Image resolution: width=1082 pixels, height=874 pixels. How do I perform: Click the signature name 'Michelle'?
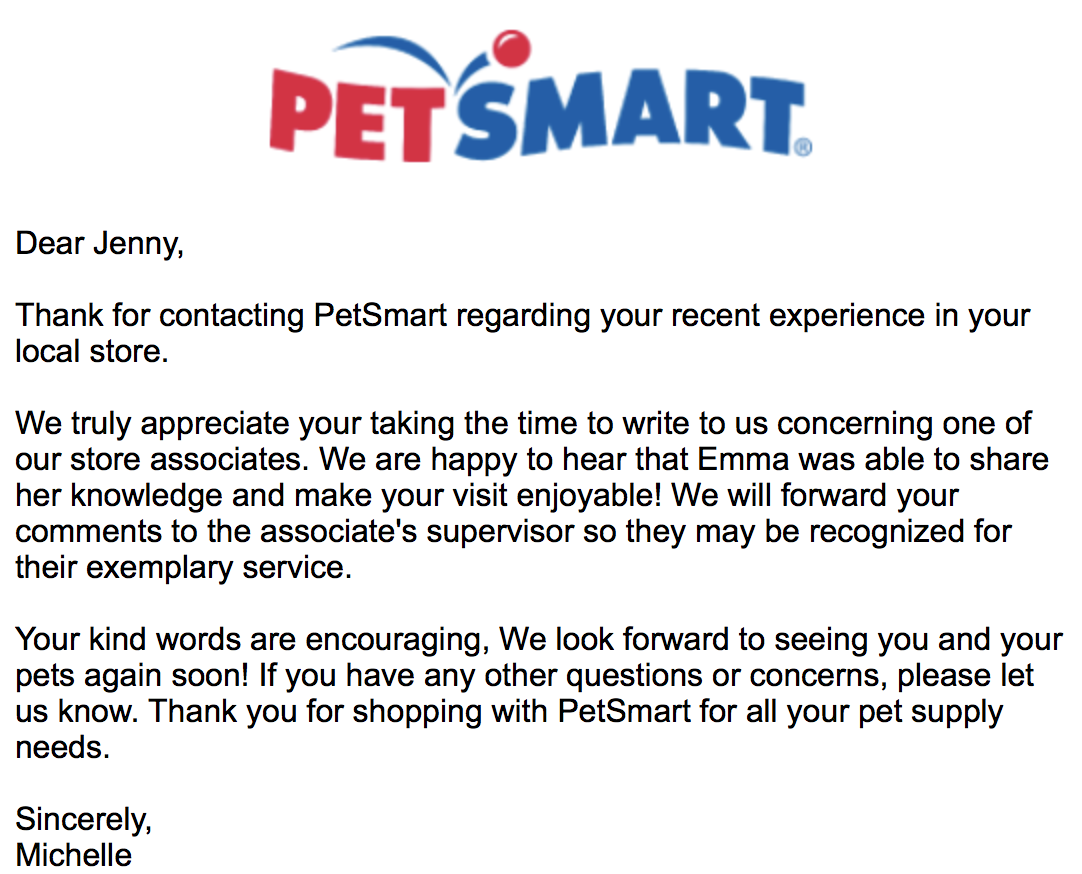click(73, 855)
